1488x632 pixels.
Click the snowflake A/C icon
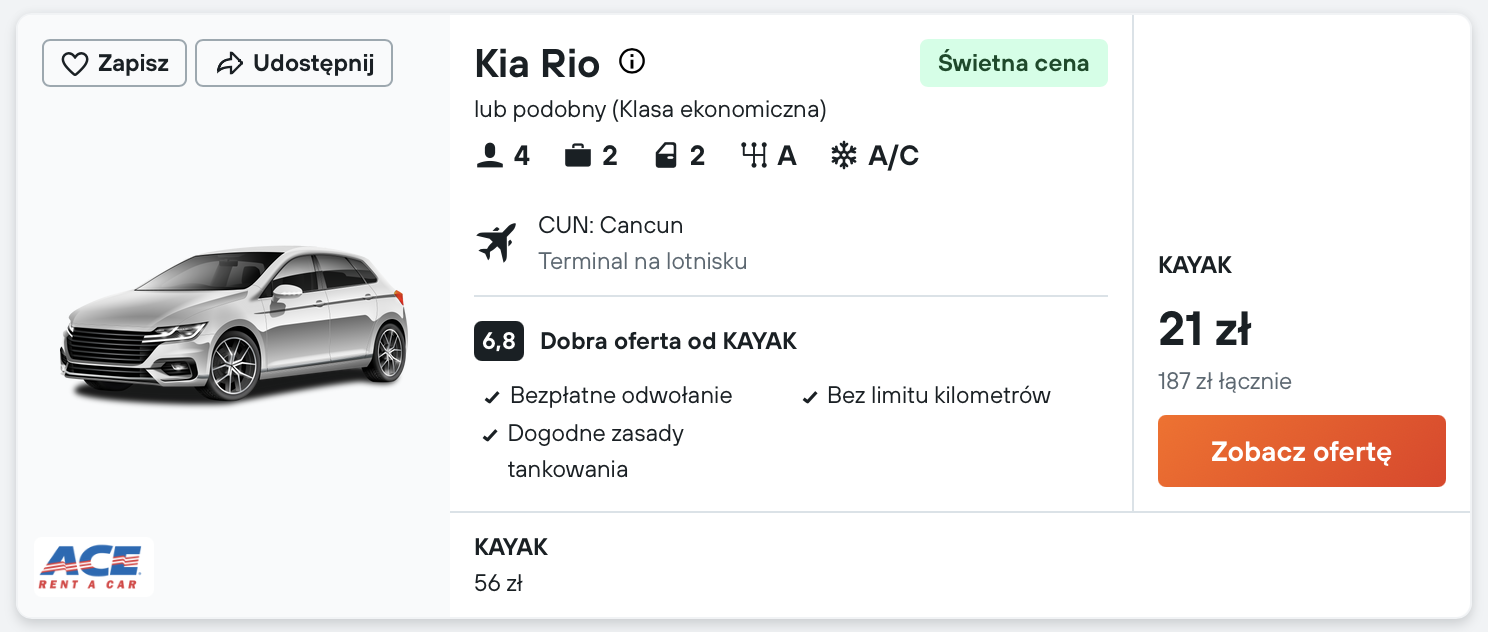pos(844,156)
